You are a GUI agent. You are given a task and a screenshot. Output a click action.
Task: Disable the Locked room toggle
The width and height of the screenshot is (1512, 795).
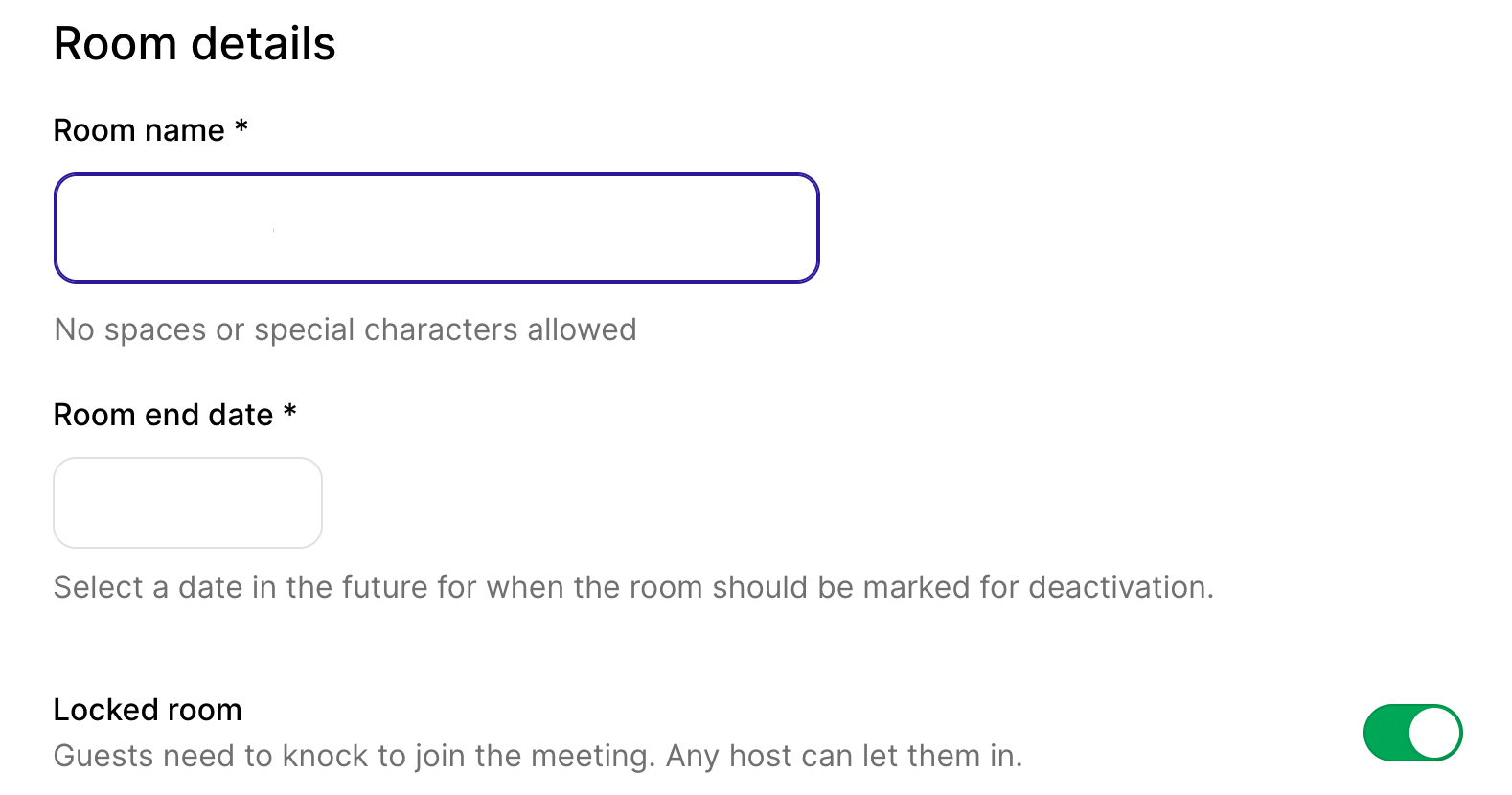click(1412, 733)
